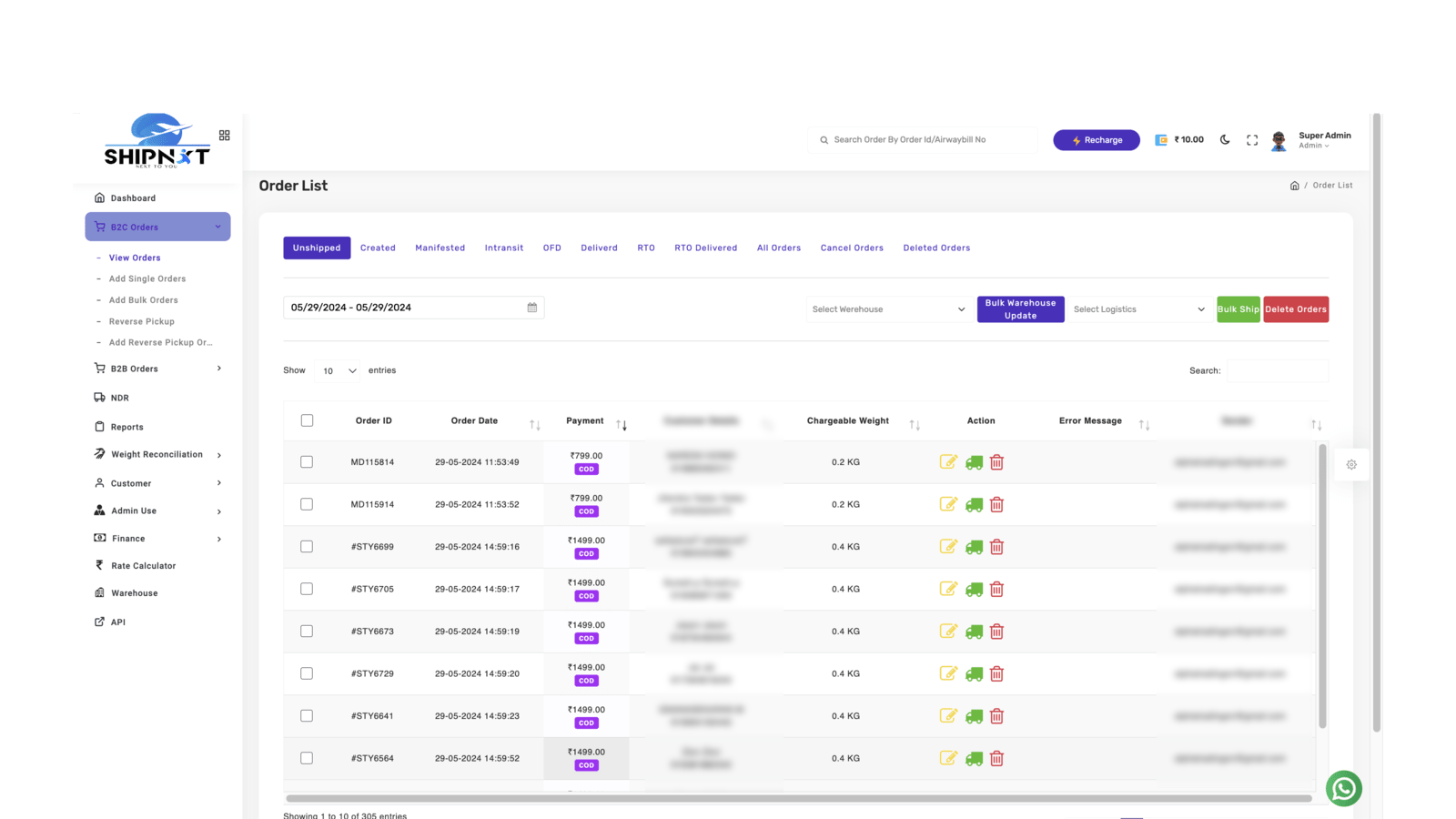Click the delete trash icon for order #STY6705
Viewport: 1456px width, 819px height.
996,590
